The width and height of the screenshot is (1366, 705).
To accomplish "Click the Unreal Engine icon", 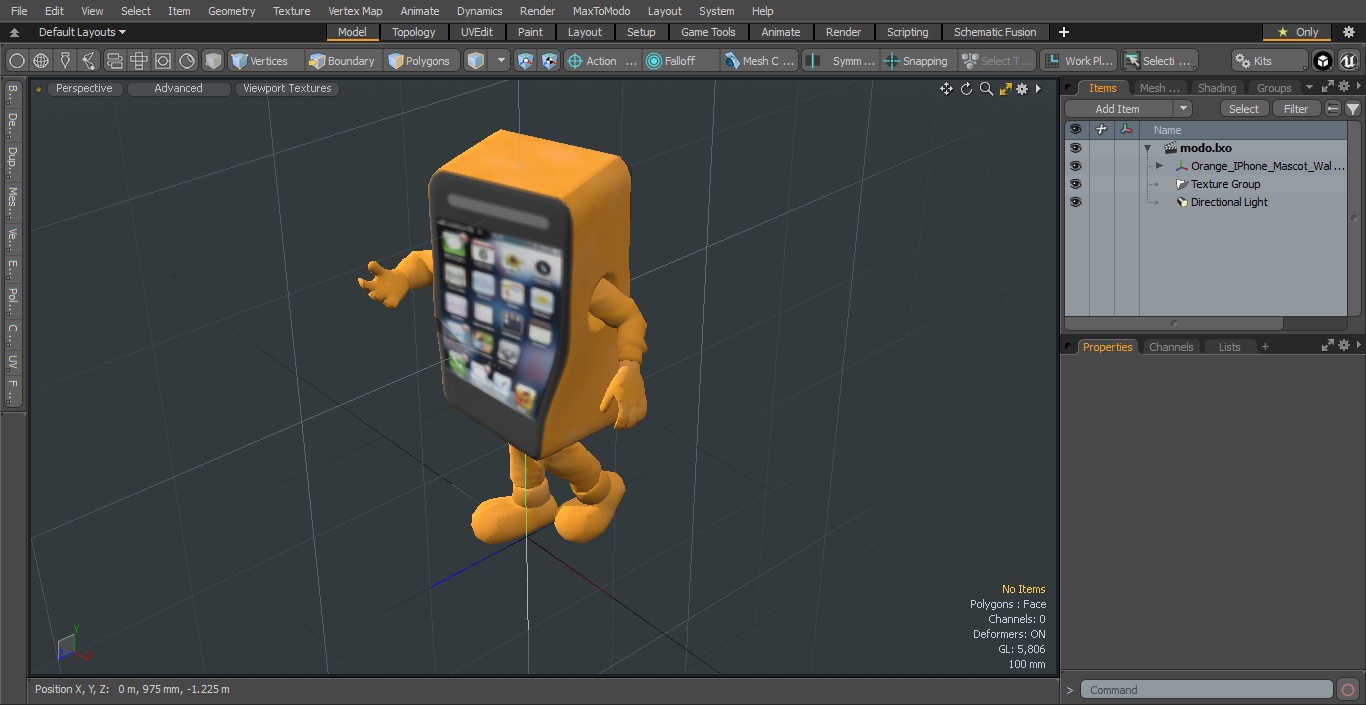I will click(x=1349, y=61).
